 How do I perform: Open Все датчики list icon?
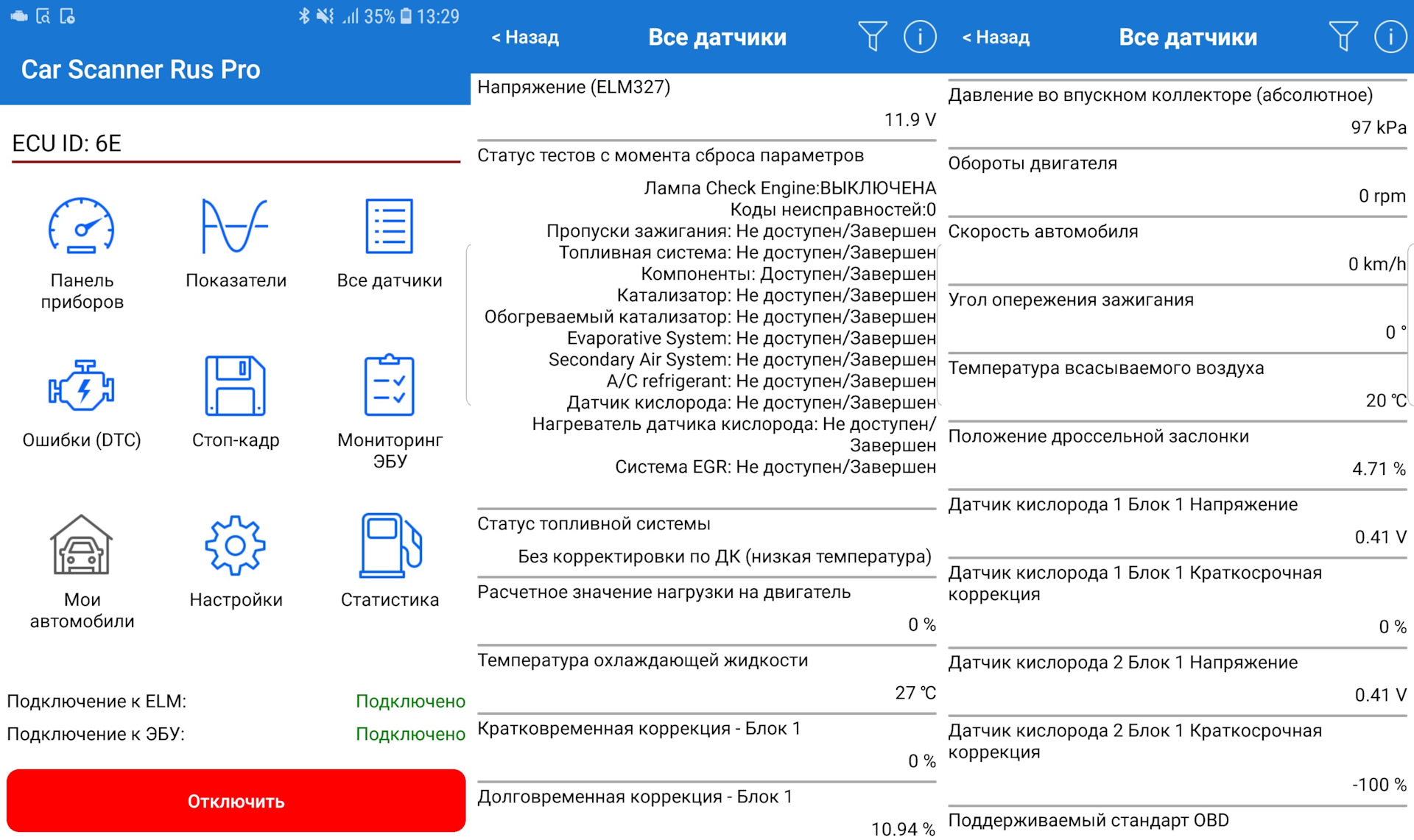coord(389,227)
